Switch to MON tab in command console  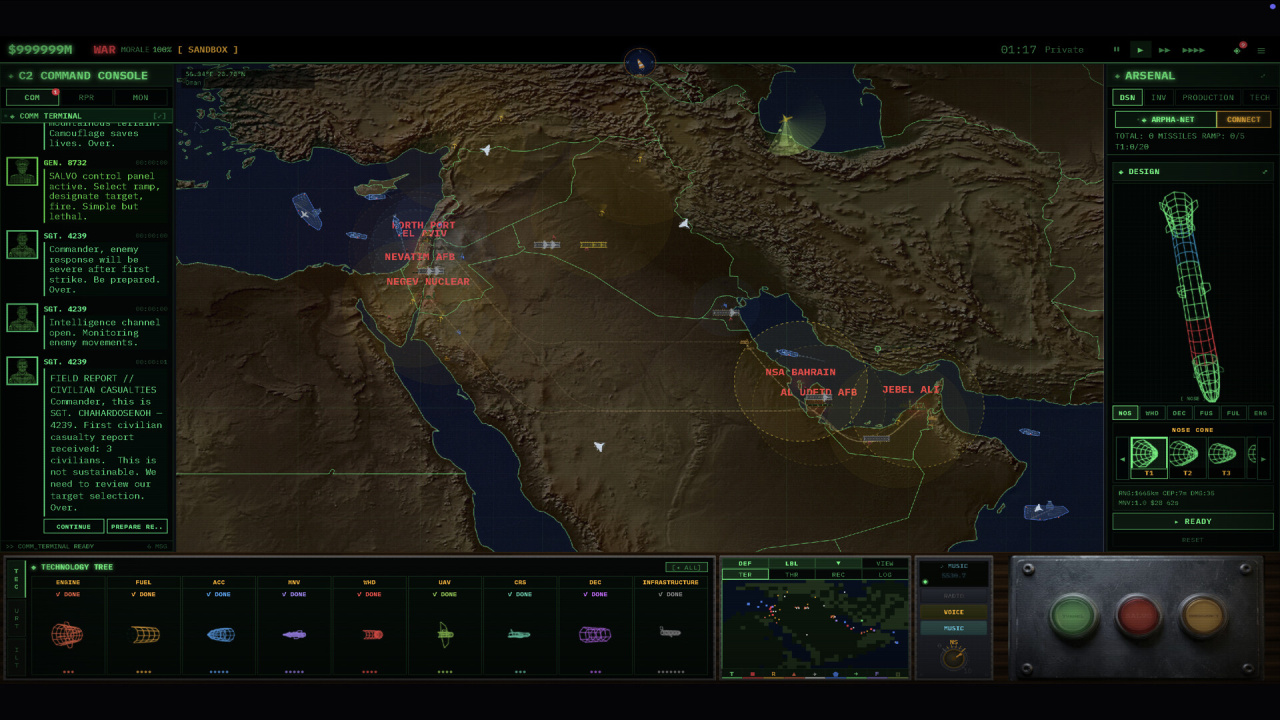click(140, 97)
